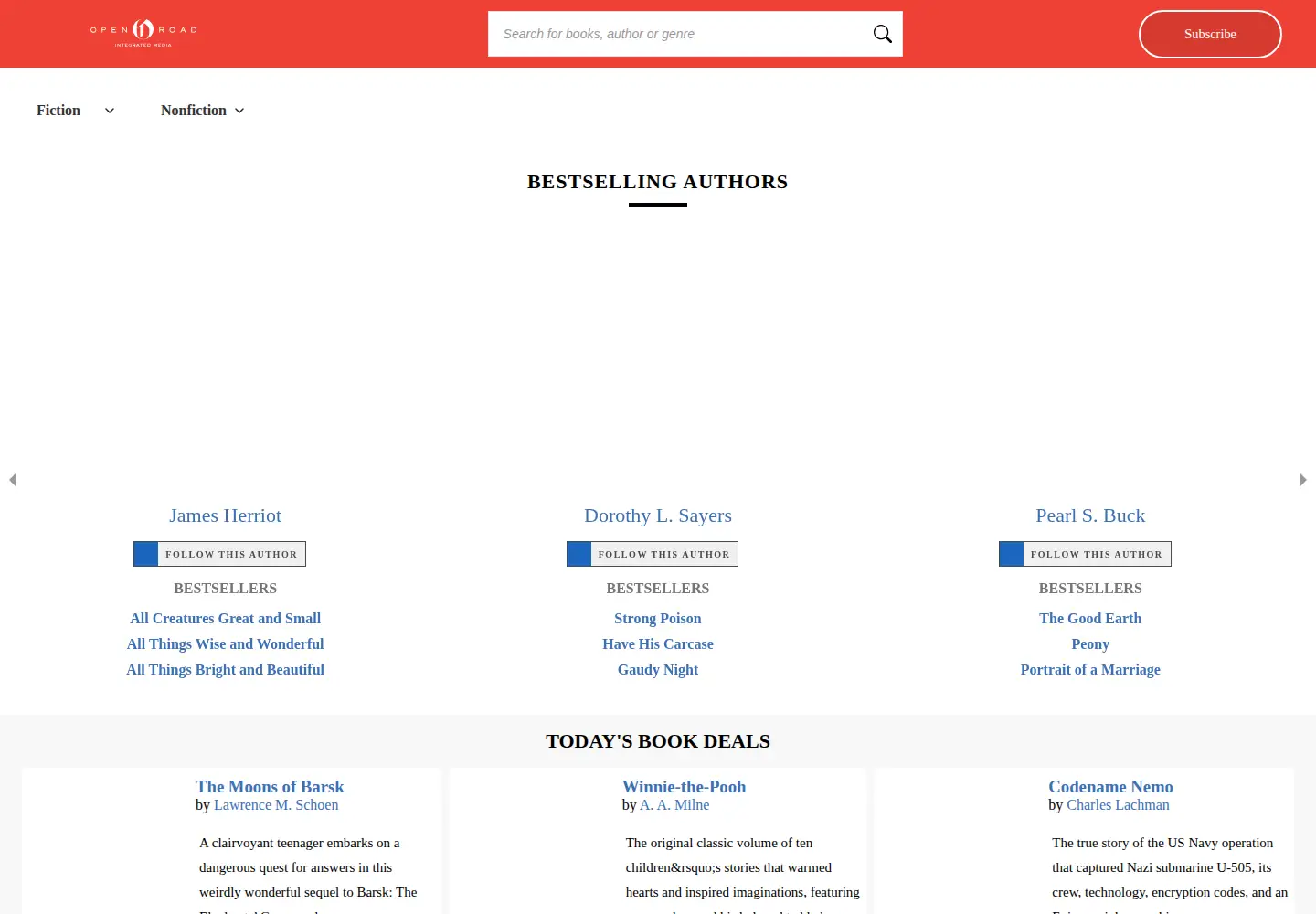The width and height of the screenshot is (1316, 914).
Task: Click the Today's Book Deals heading
Action: 658,741
